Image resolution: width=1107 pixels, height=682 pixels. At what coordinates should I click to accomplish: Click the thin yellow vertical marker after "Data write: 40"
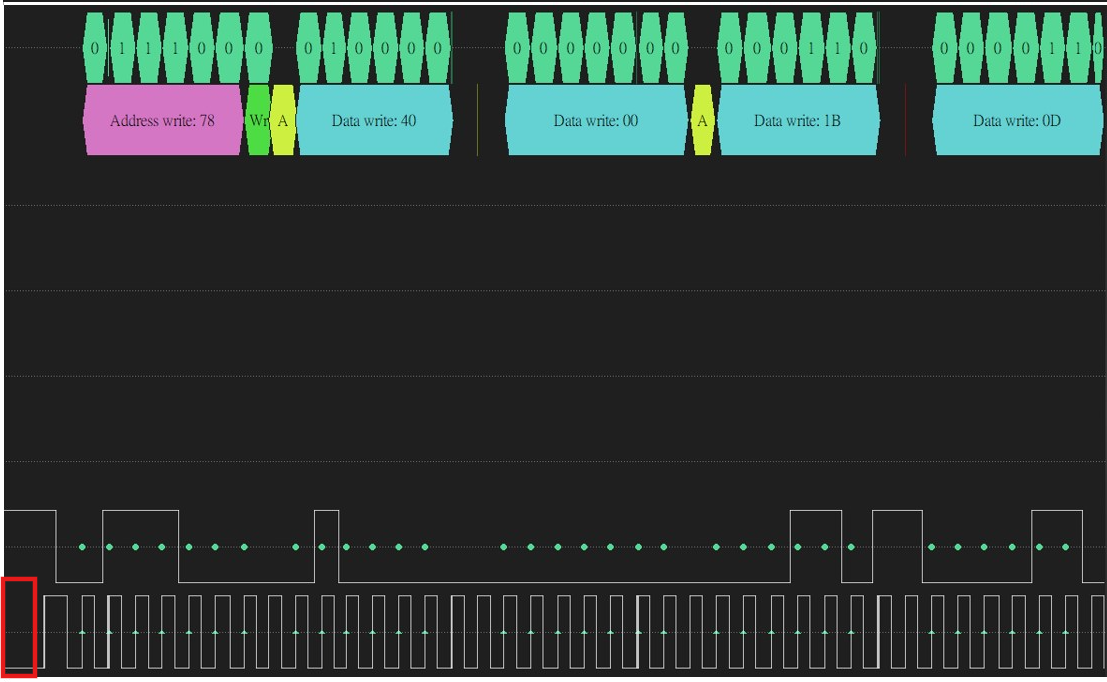(x=478, y=120)
